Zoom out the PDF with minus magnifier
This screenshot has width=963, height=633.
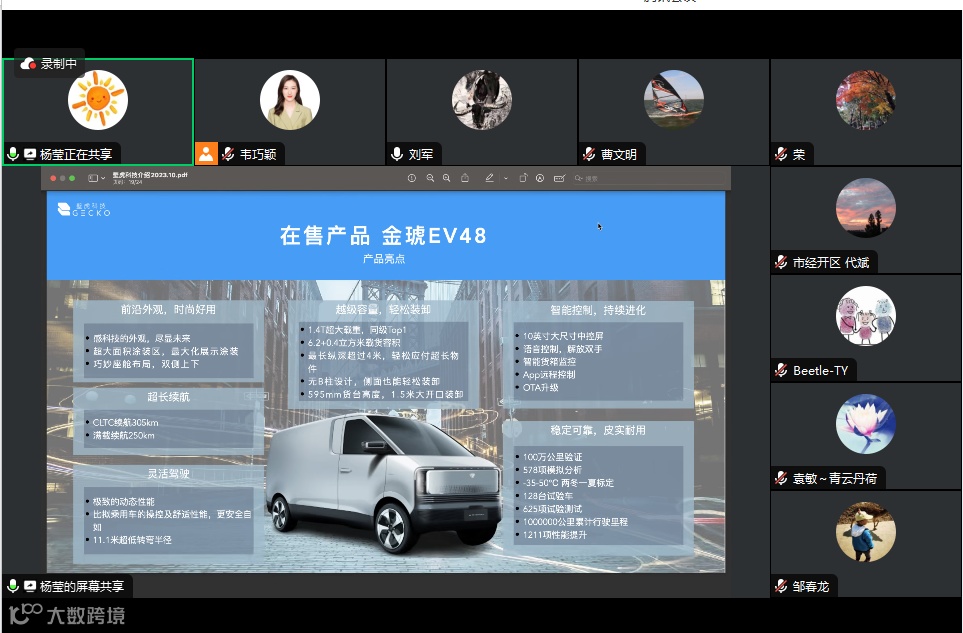pos(430,178)
